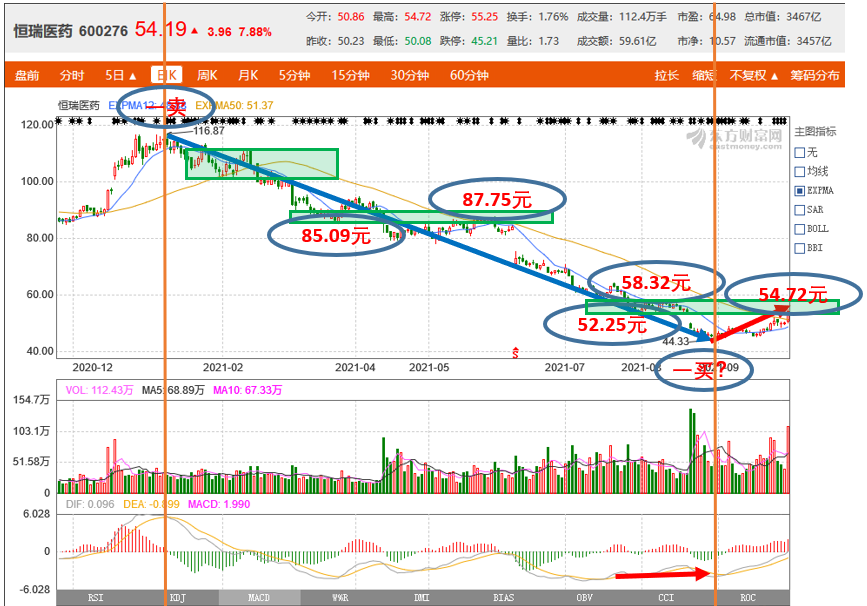Image resolution: width=867 pixels, height=606 pixels.
Task: Switch sub-chart to OBV indicator
Action: click(584, 598)
